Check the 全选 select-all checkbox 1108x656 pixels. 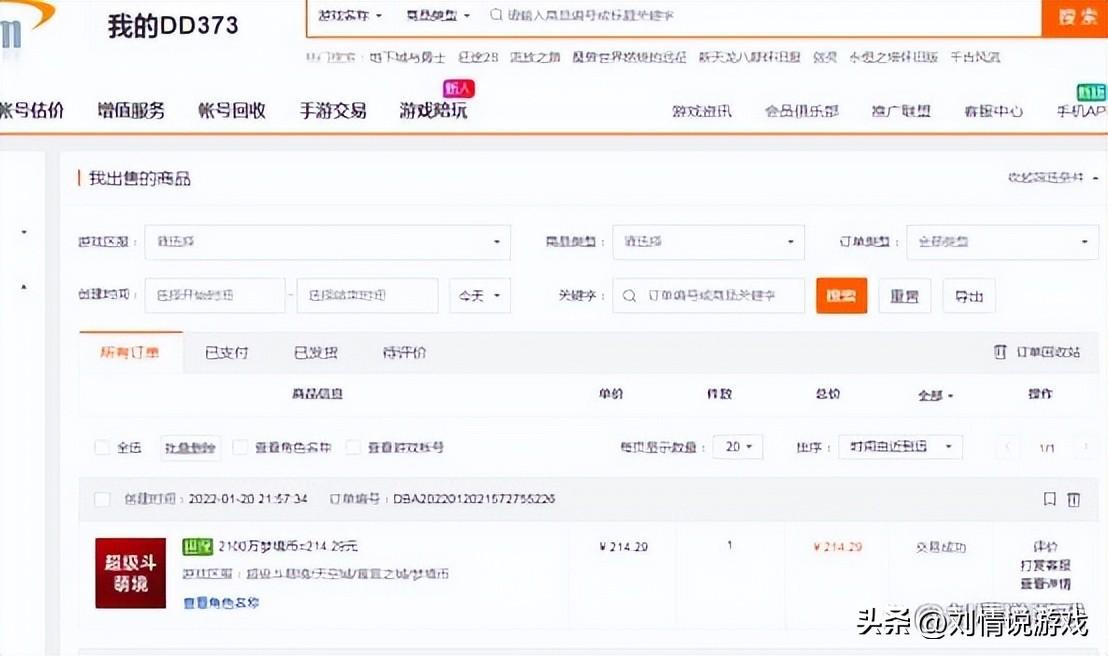click(x=101, y=447)
